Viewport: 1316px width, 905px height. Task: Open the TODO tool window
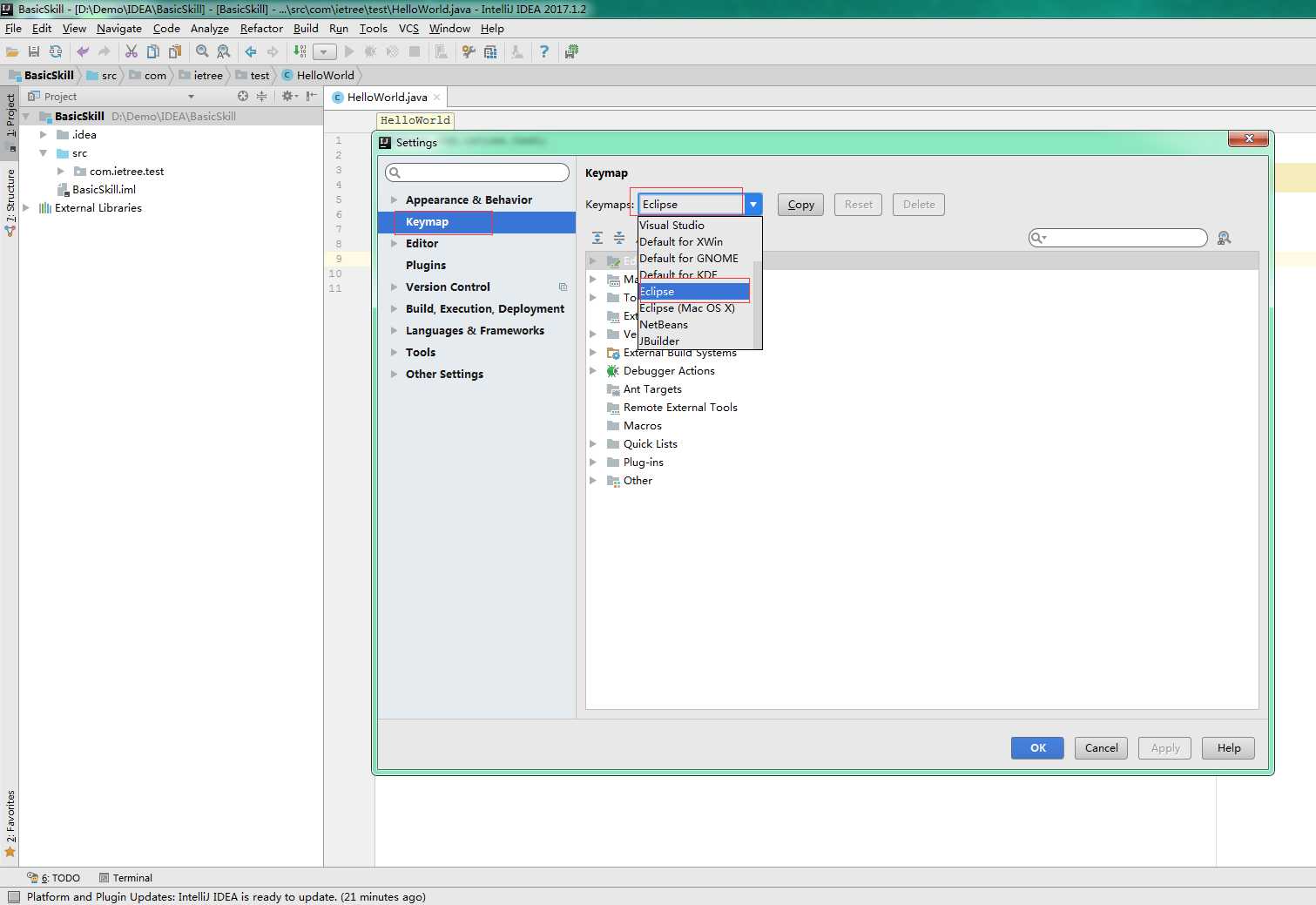[x=54, y=878]
